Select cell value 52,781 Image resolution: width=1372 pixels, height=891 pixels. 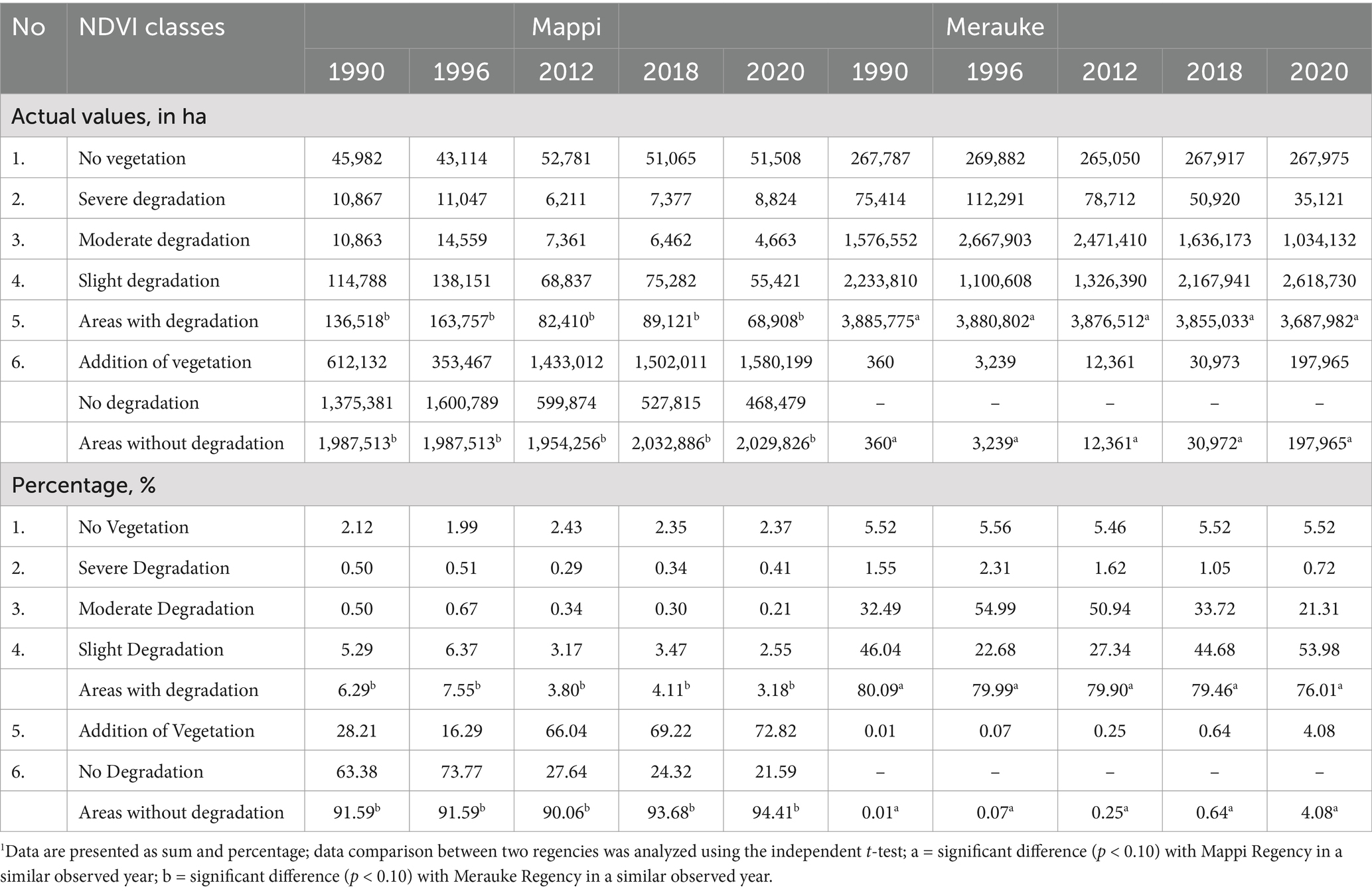click(x=566, y=159)
